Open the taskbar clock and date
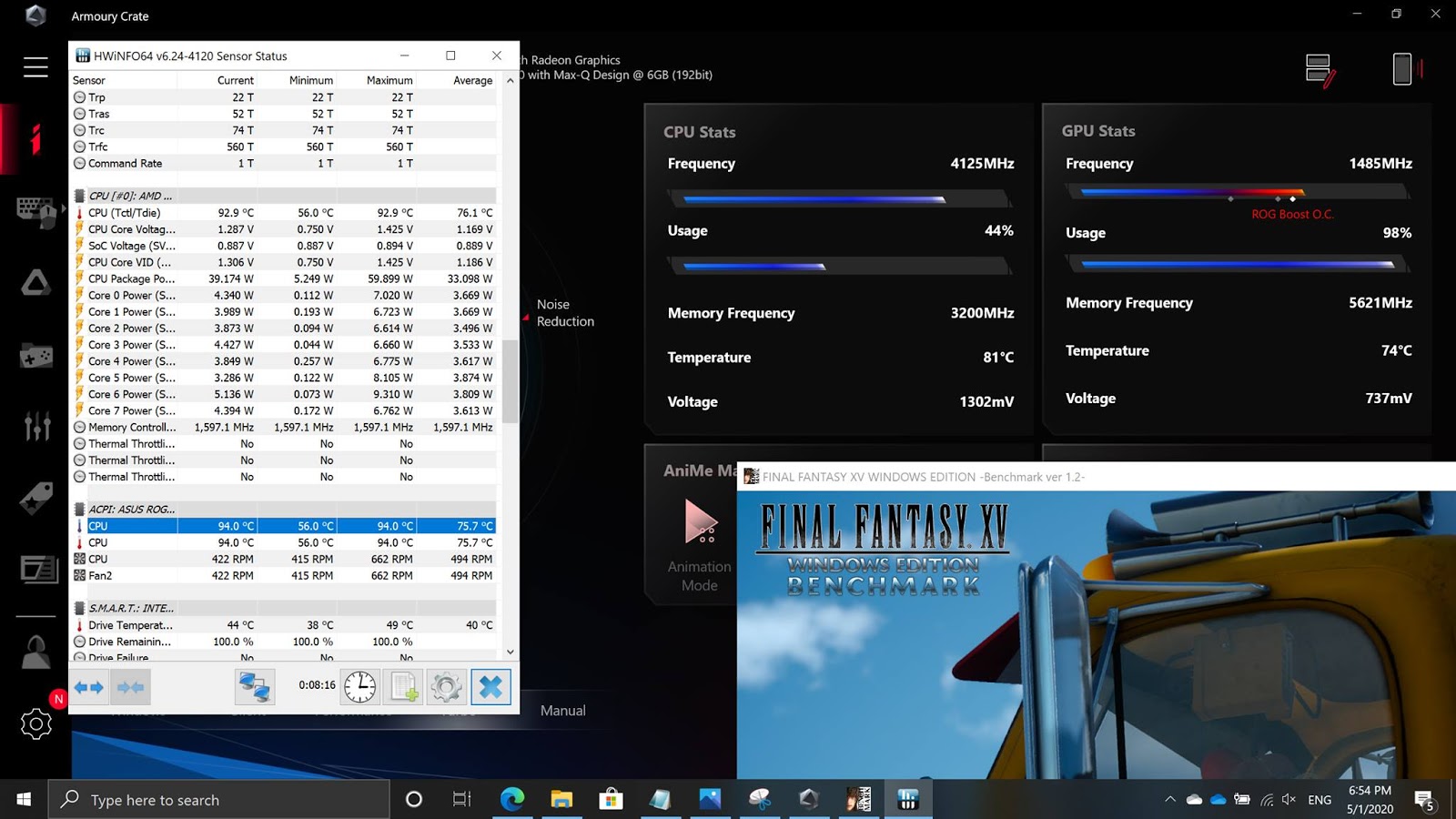This screenshot has height=819, width=1456. [x=1370, y=799]
